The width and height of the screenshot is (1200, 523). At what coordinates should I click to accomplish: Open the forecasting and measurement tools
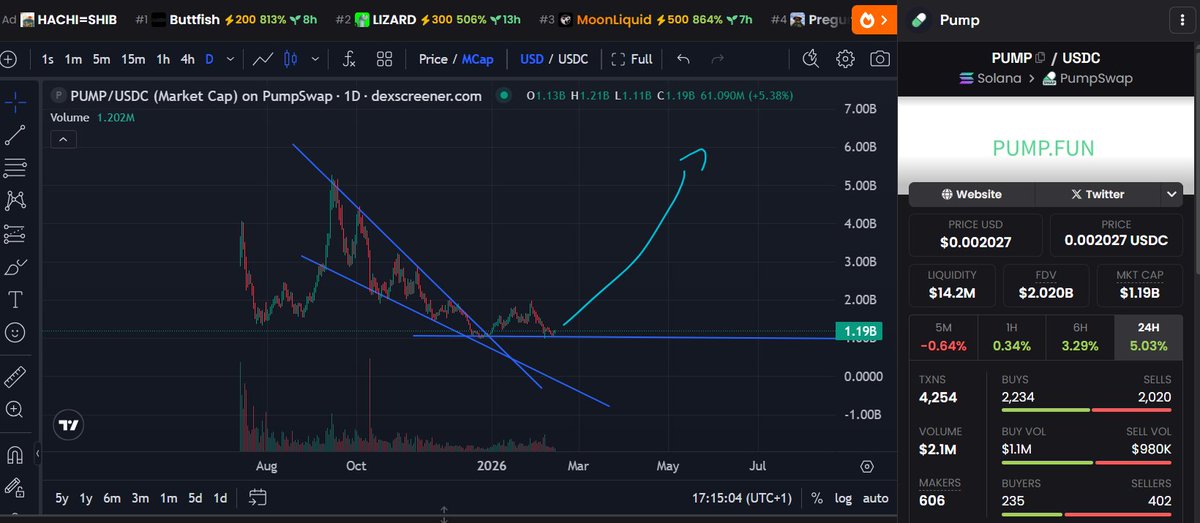tap(15, 233)
